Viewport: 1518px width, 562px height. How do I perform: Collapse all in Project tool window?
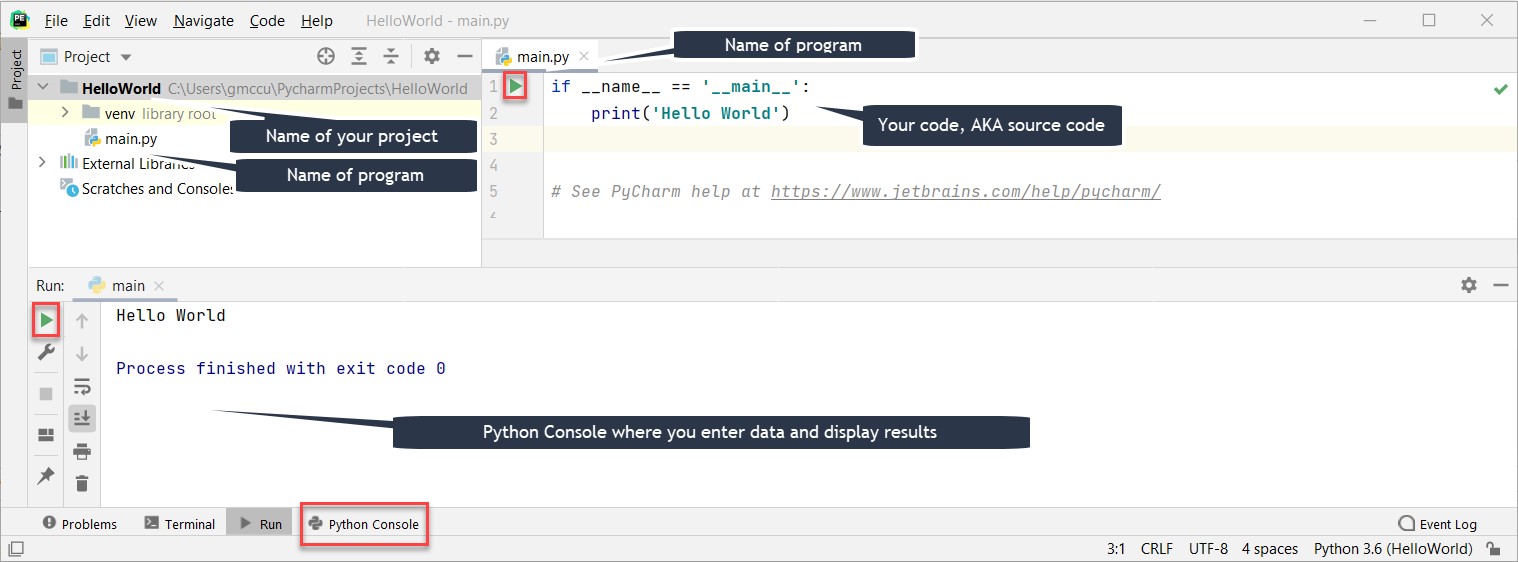(391, 57)
